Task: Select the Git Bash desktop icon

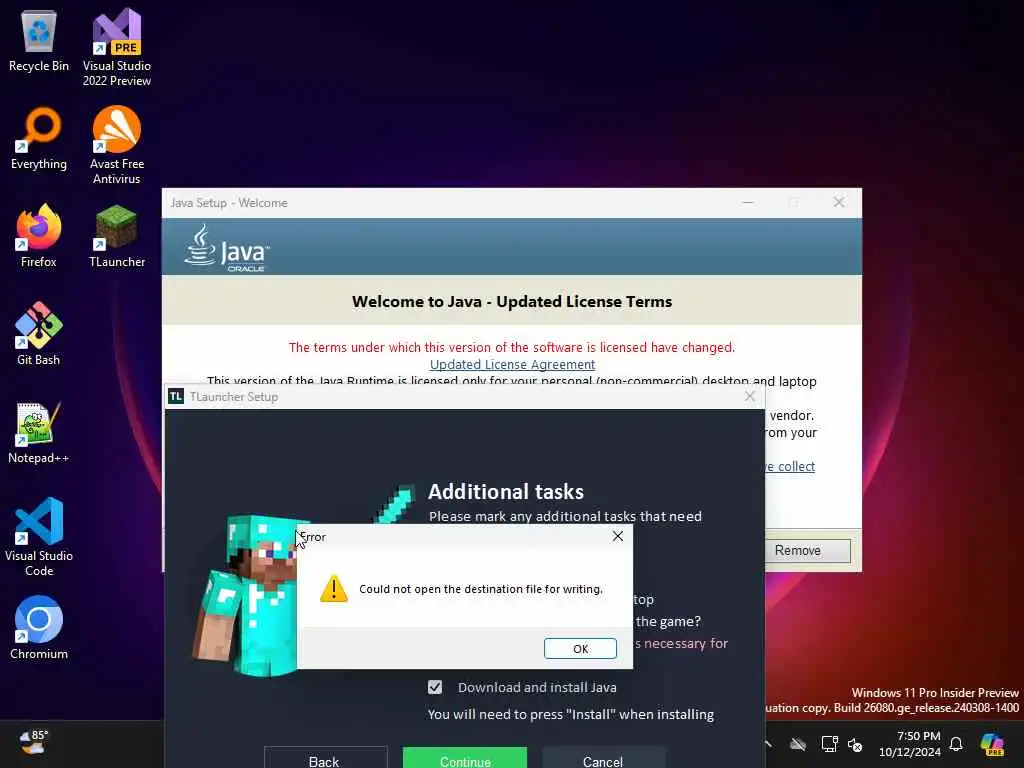Action: click(39, 334)
